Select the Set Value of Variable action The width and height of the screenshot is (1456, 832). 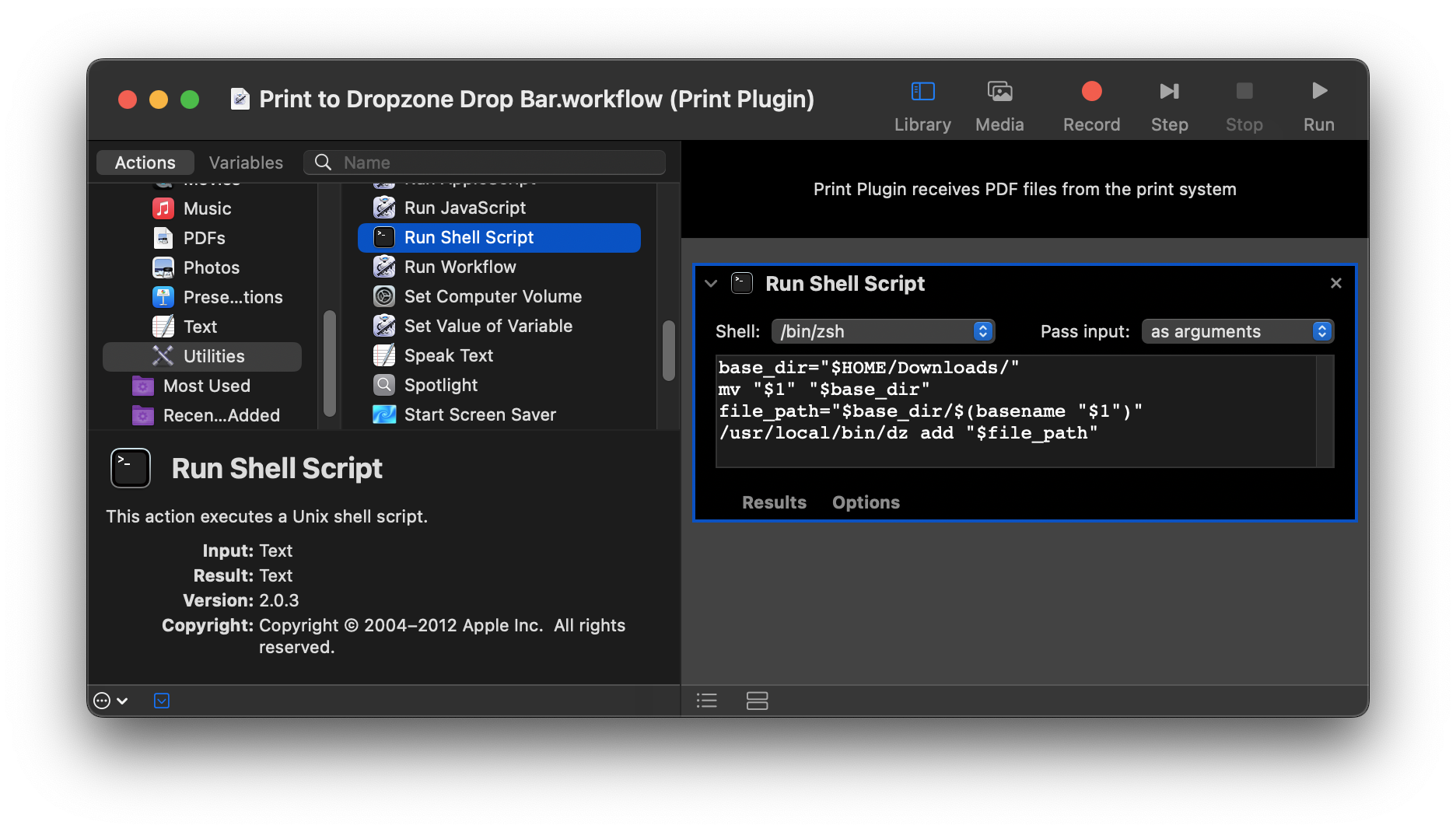coord(499,326)
